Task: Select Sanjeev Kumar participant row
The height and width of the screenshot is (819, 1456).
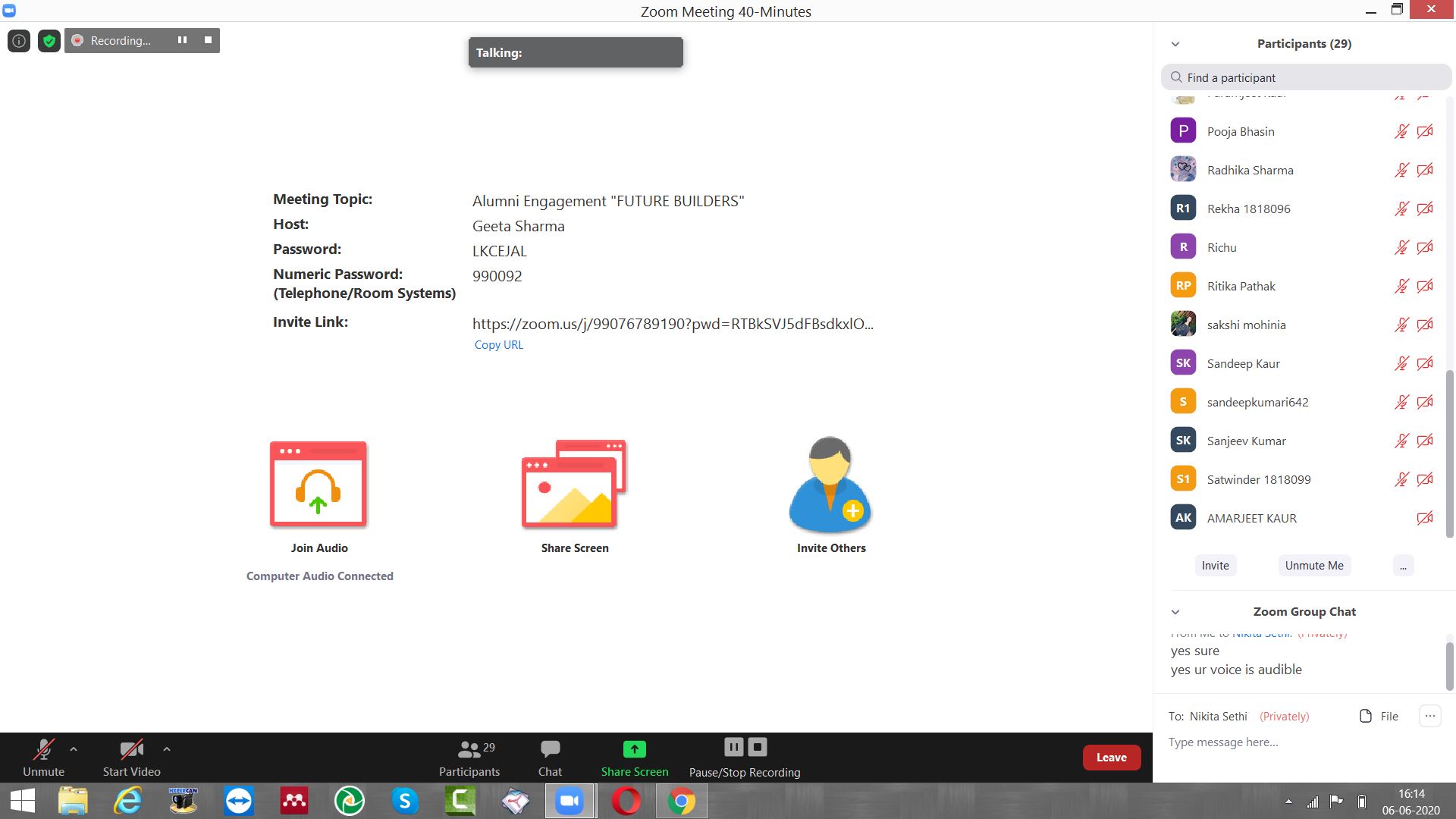Action: pyautogui.click(x=1301, y=441)
